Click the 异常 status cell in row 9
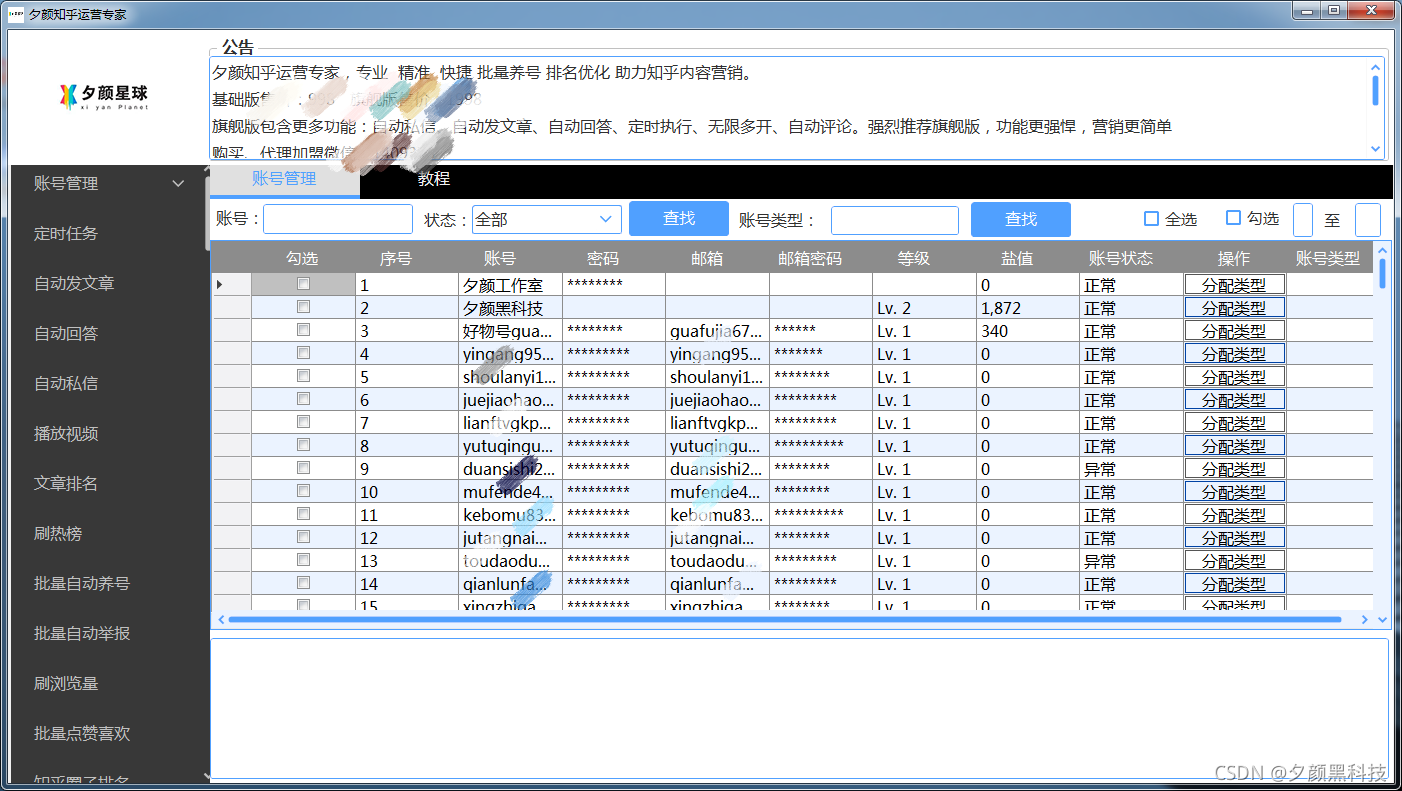 pyautogui.click(x=1132, y=468)
